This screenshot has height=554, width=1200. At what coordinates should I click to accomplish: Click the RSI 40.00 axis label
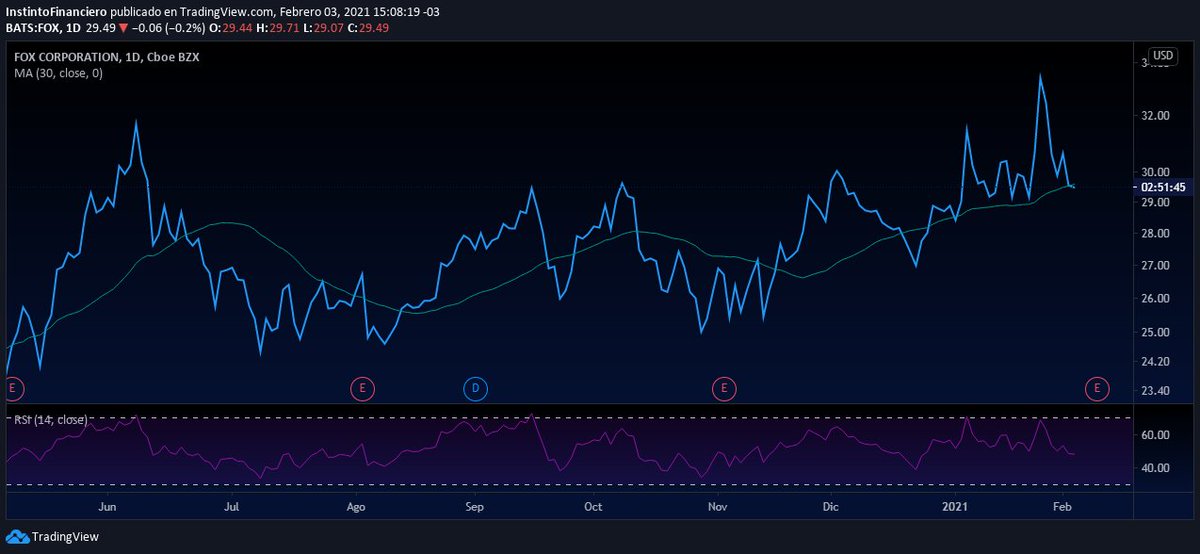point(1155,468)
